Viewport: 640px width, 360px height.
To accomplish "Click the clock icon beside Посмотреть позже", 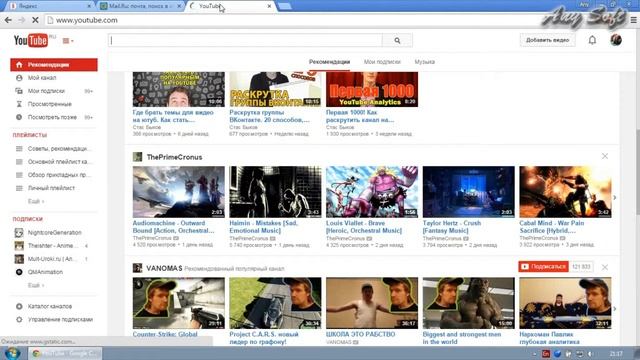I will (x=19, y=117).
